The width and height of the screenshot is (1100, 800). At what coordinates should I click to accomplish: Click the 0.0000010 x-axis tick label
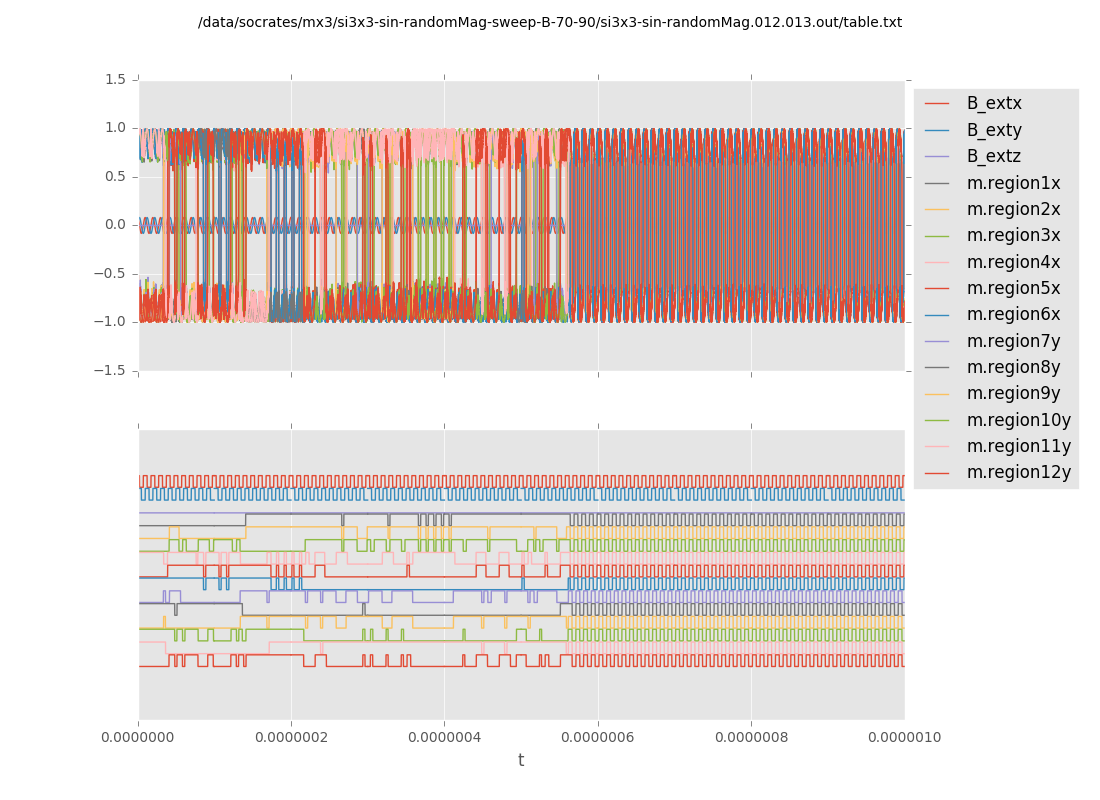click(904, 738)
